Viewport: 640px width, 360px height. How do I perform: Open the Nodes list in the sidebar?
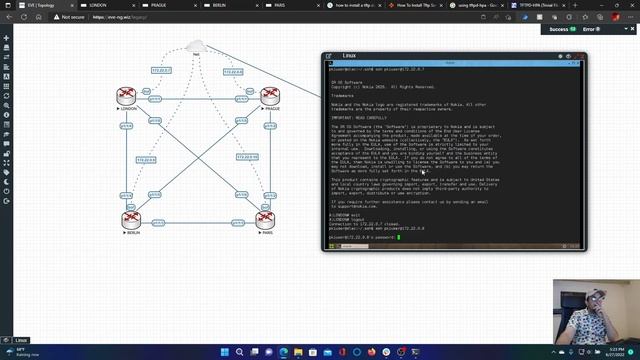(x=6, y=48)
